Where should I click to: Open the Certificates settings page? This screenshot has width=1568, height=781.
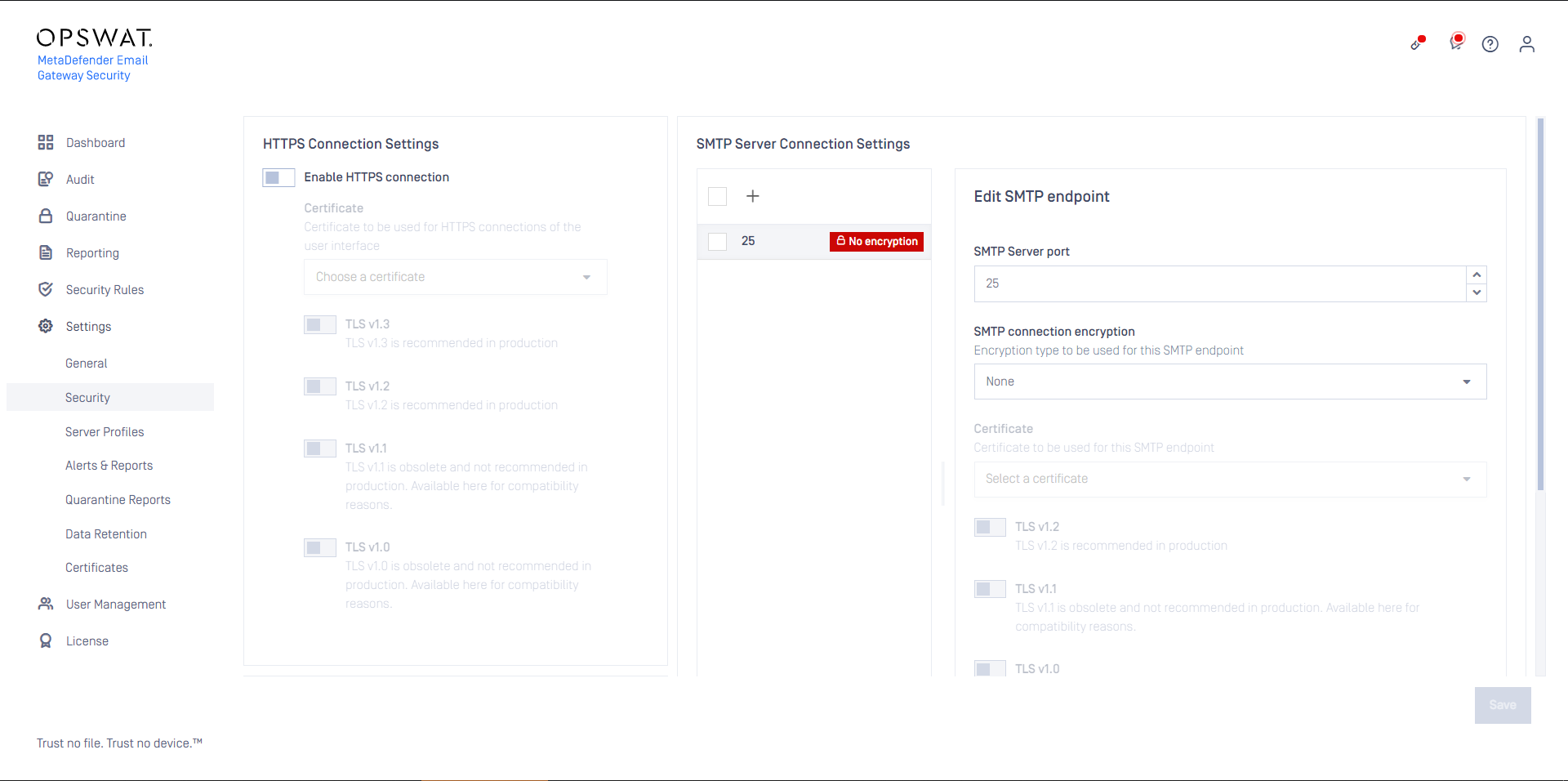point(96,568)
